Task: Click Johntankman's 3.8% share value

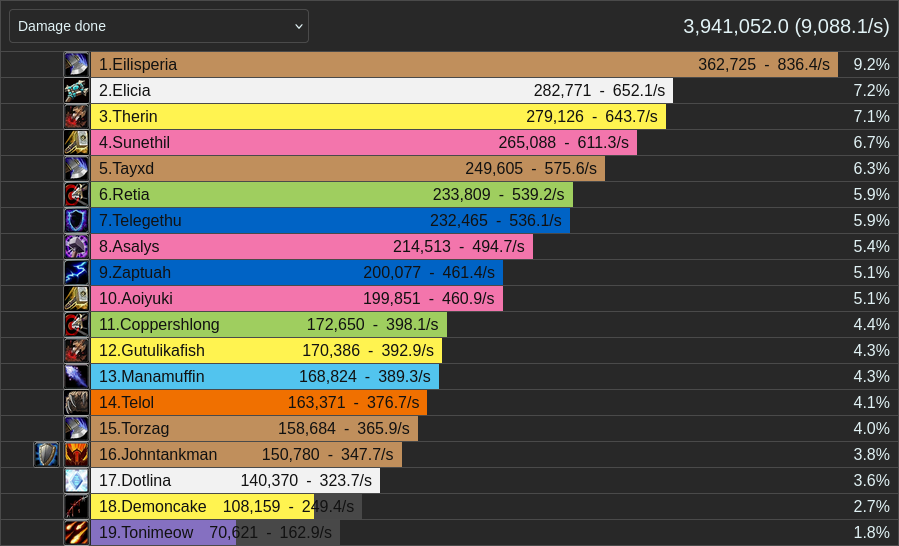Action: [x=871, y=454]
